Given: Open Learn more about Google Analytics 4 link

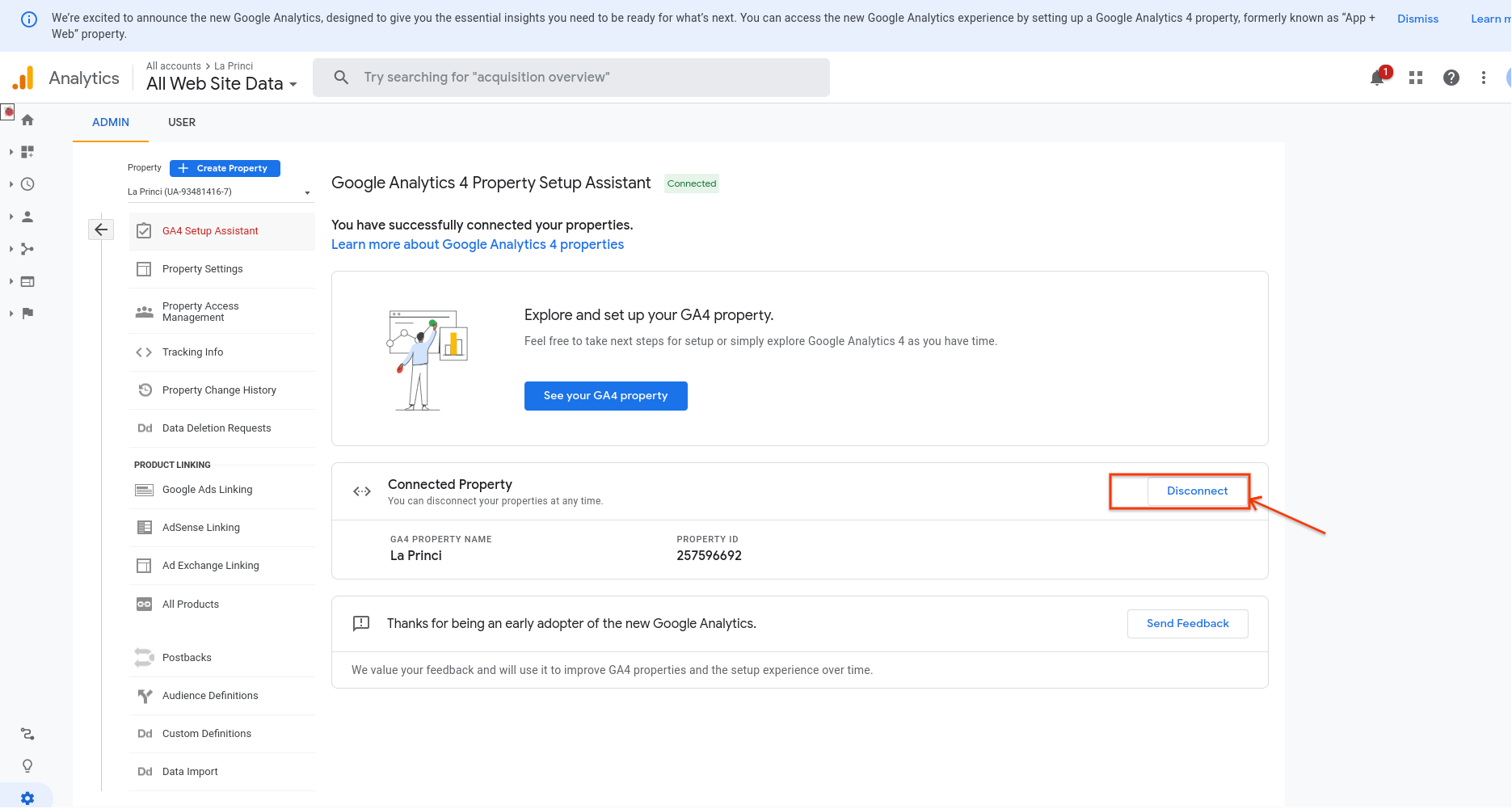Looking at the screenshot, I should [x=478, y=244].
